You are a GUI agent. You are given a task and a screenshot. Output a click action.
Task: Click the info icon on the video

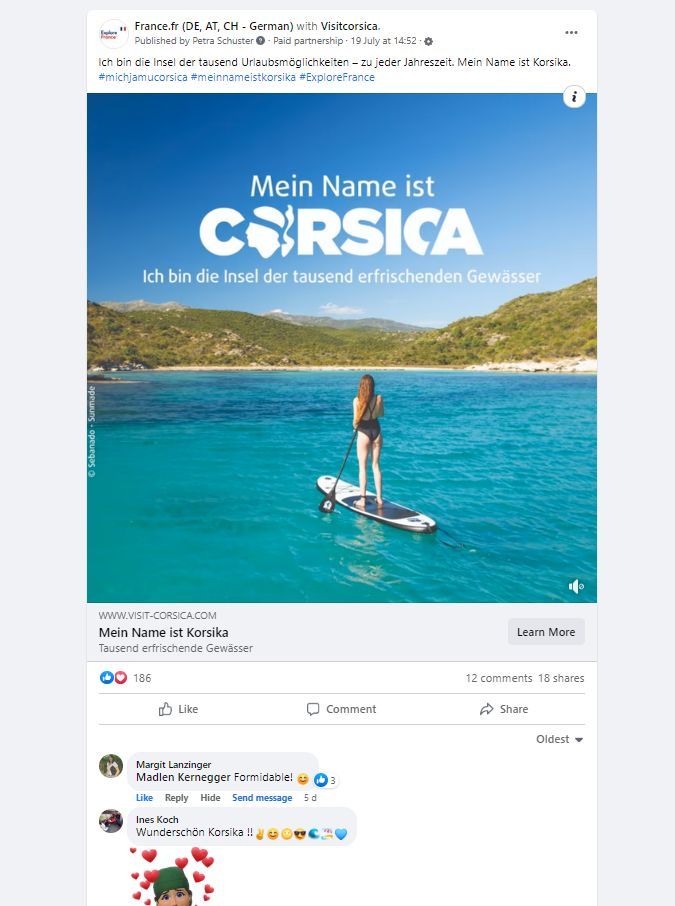pyautogui.click(x=574, y=97)
